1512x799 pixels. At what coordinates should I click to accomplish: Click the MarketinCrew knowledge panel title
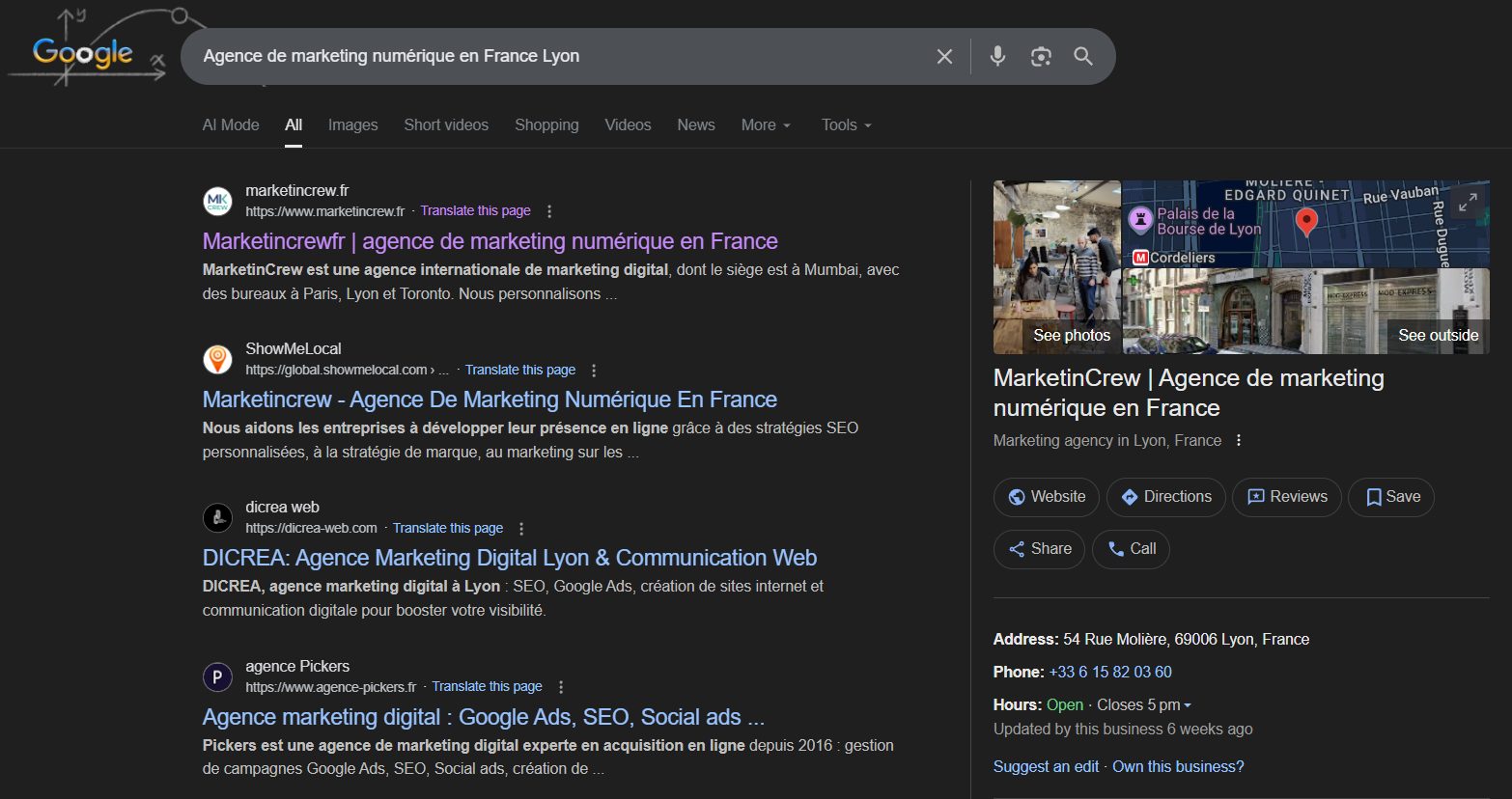tap(1189, 393)
